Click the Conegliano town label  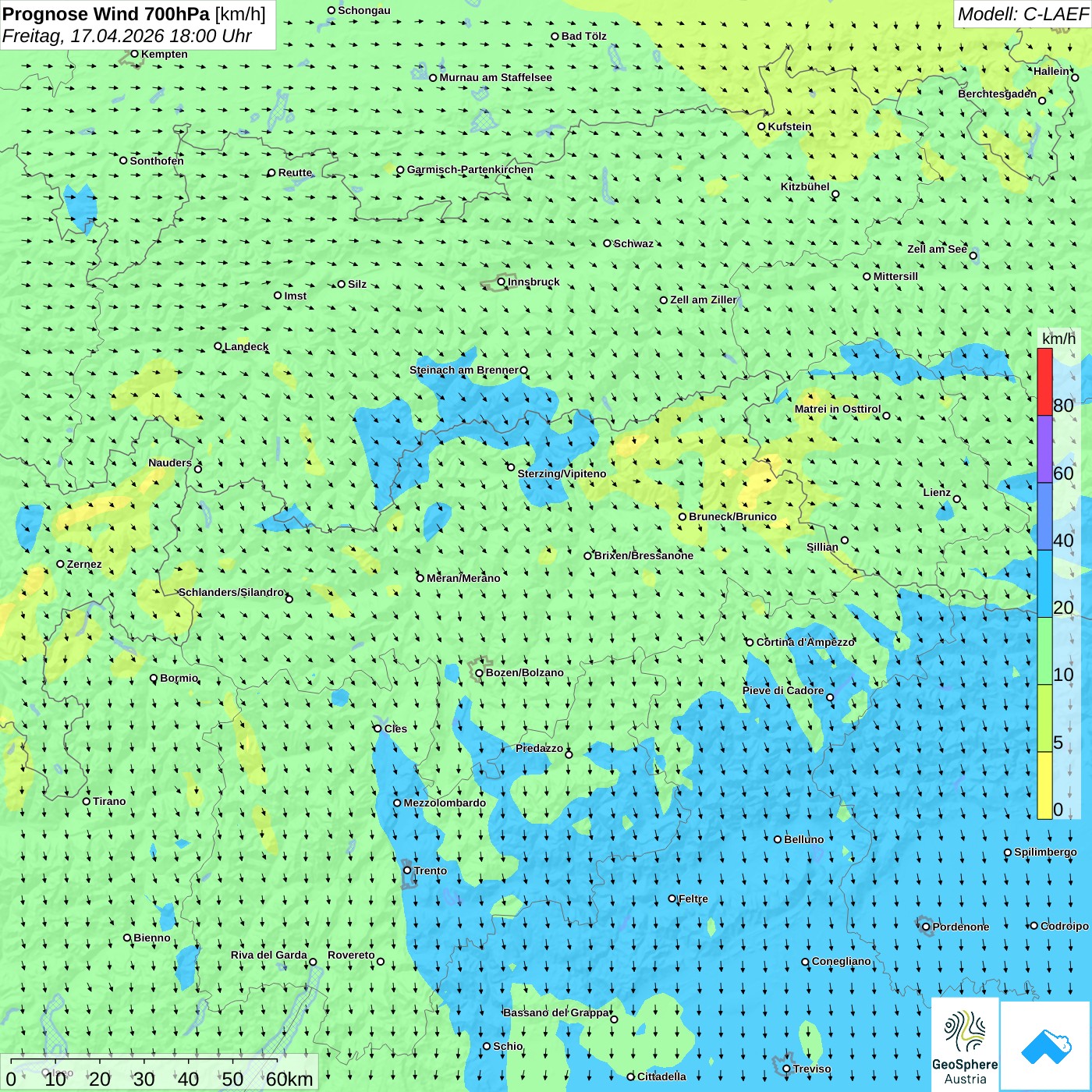pyautogui.click(x=842, y=961)
